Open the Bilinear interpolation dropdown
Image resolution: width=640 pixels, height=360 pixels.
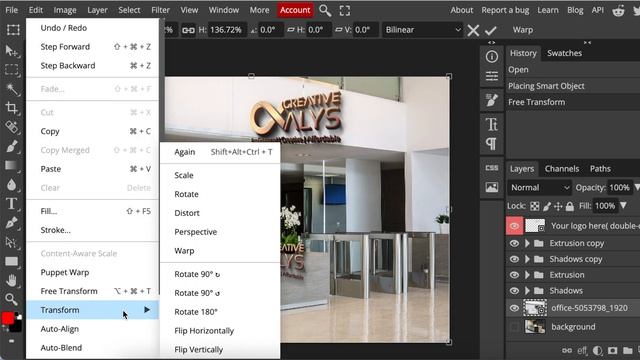422,30
